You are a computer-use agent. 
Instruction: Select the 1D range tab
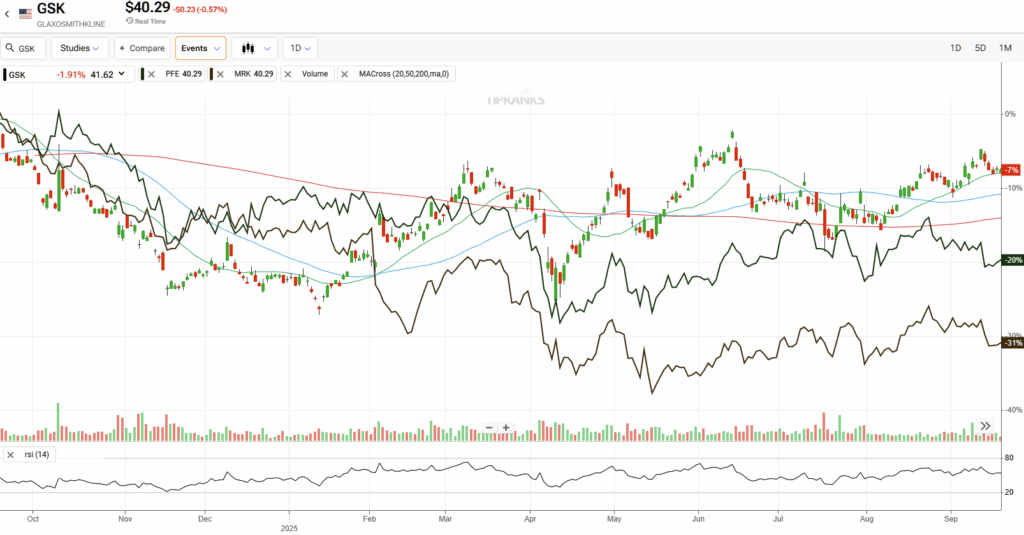[955, 48]
